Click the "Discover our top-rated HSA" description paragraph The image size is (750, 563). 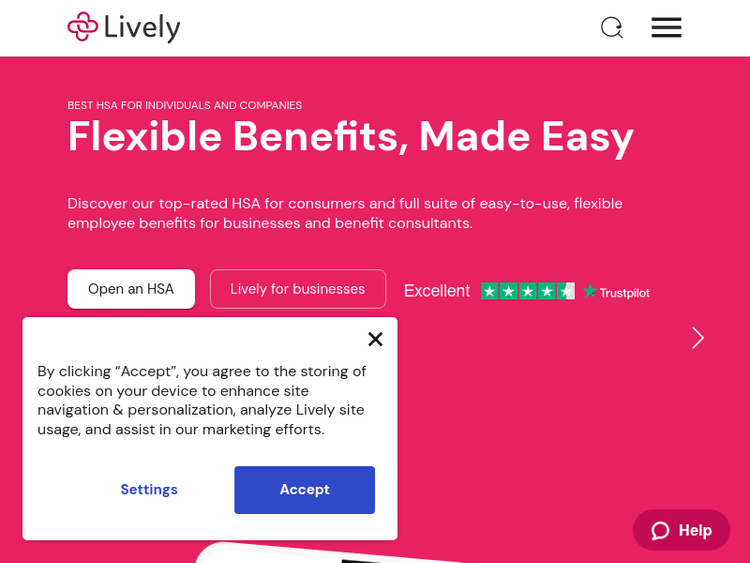pos(345,213)
